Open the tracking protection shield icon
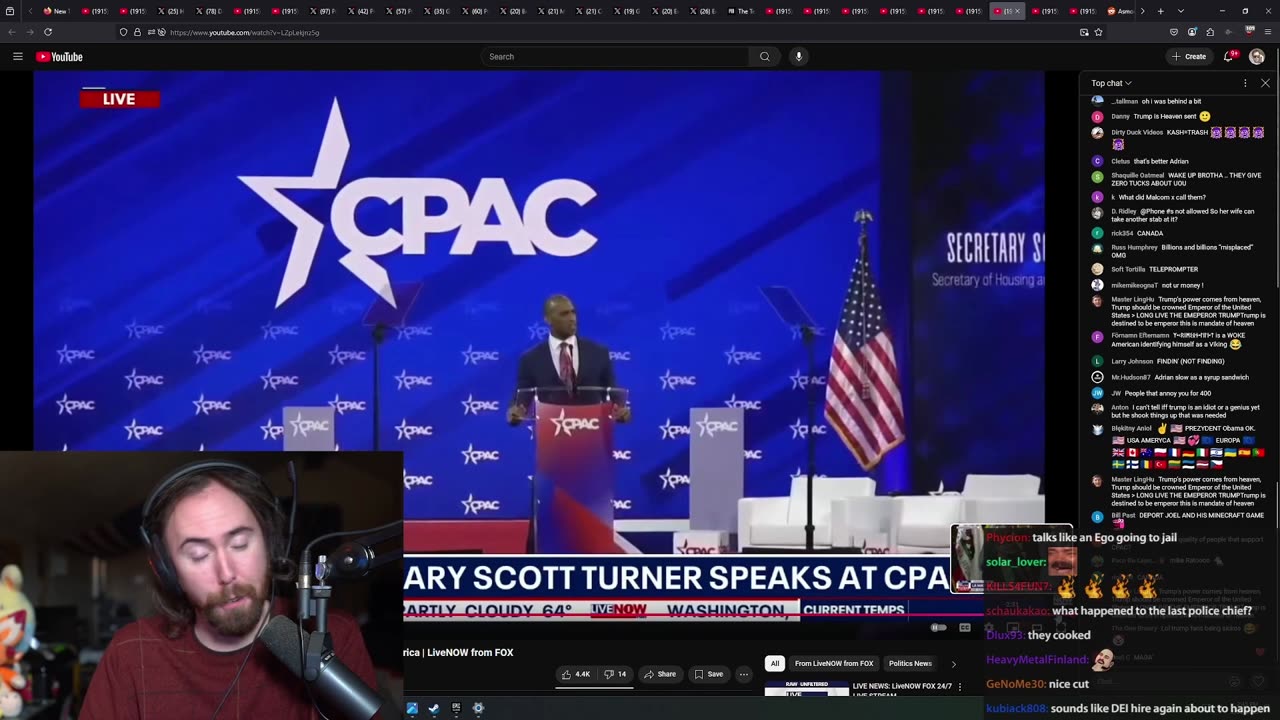The height and width of the screenshot is (720, 1280). [123, 32]
